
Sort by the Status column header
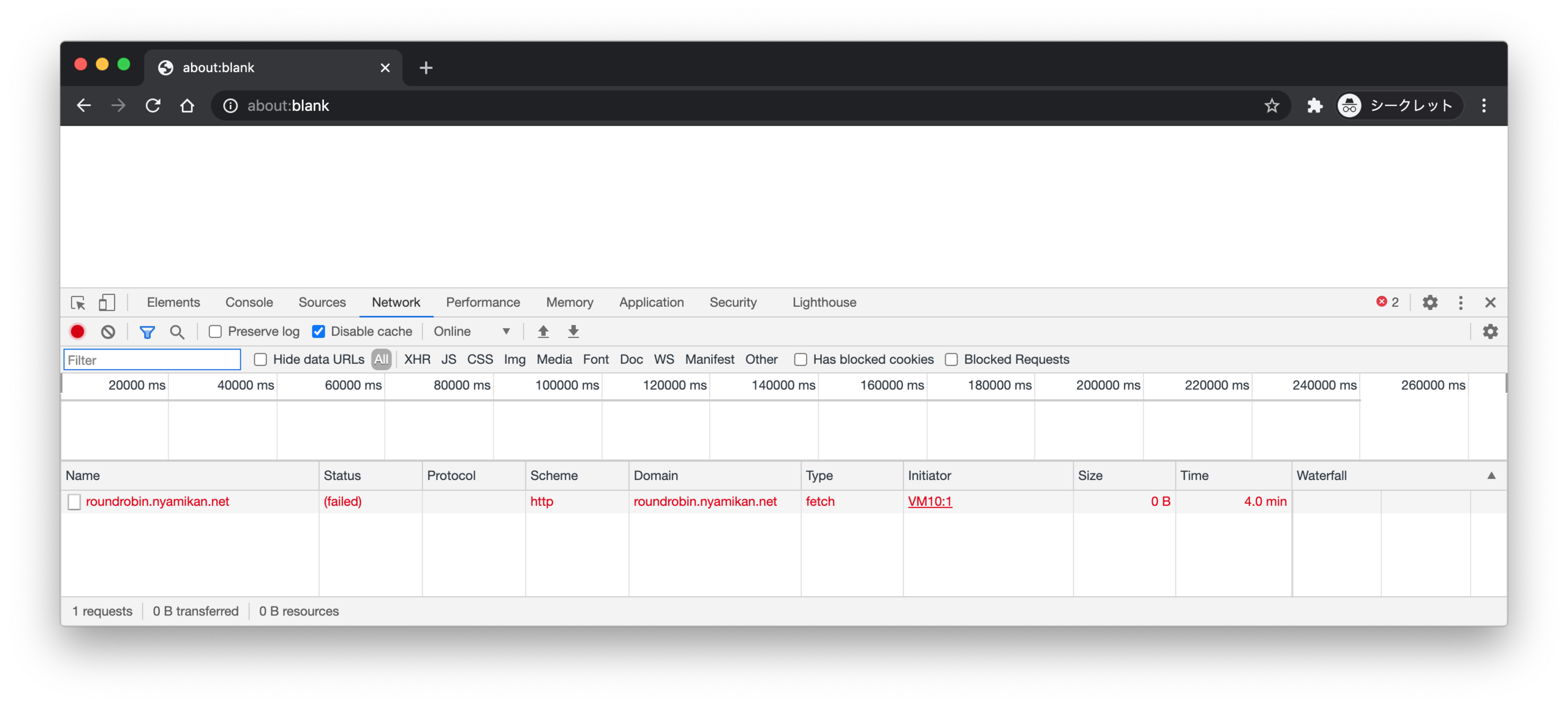tap(370, 475)
